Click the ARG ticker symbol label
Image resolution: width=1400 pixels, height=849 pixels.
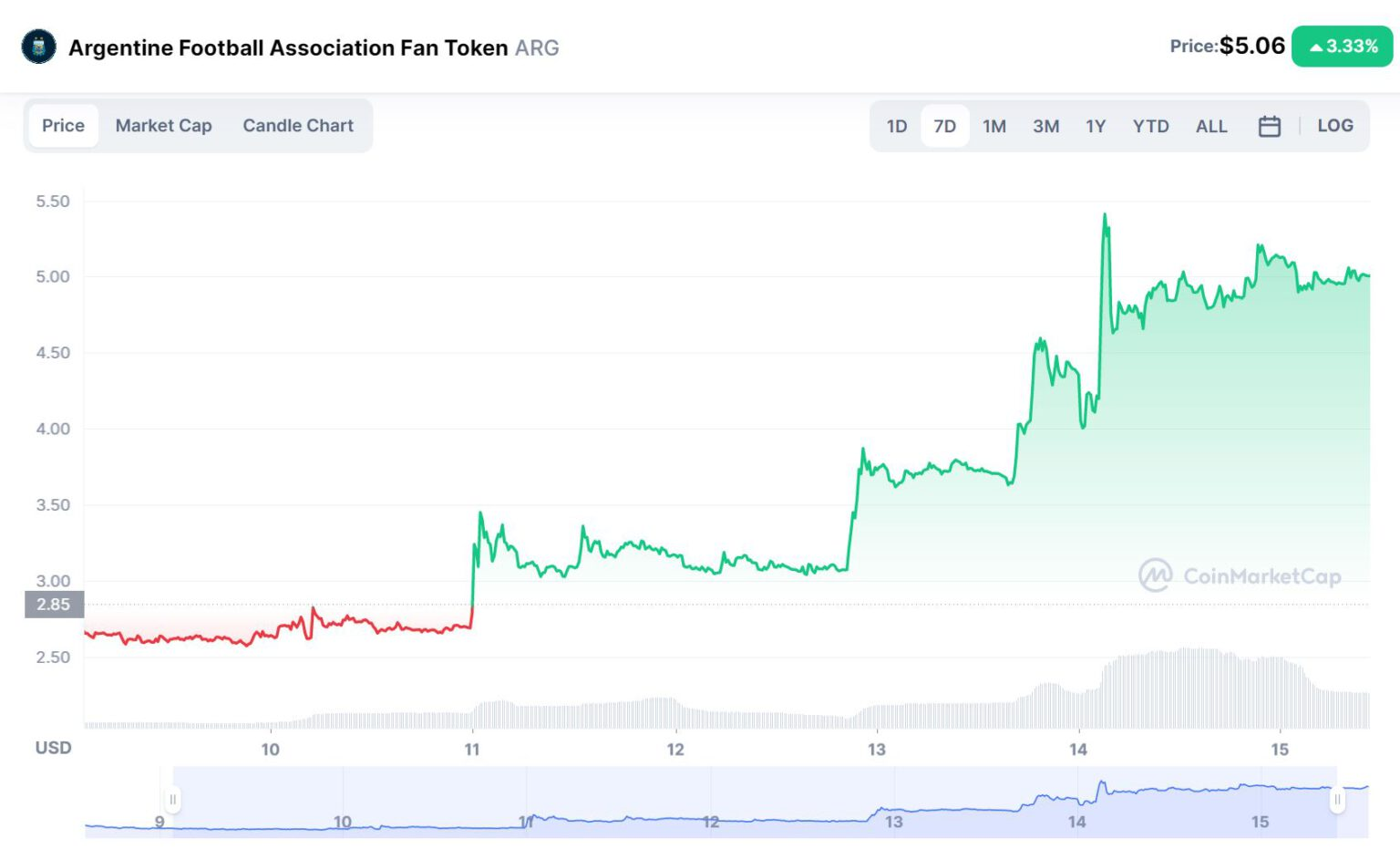tap(537, 47)
